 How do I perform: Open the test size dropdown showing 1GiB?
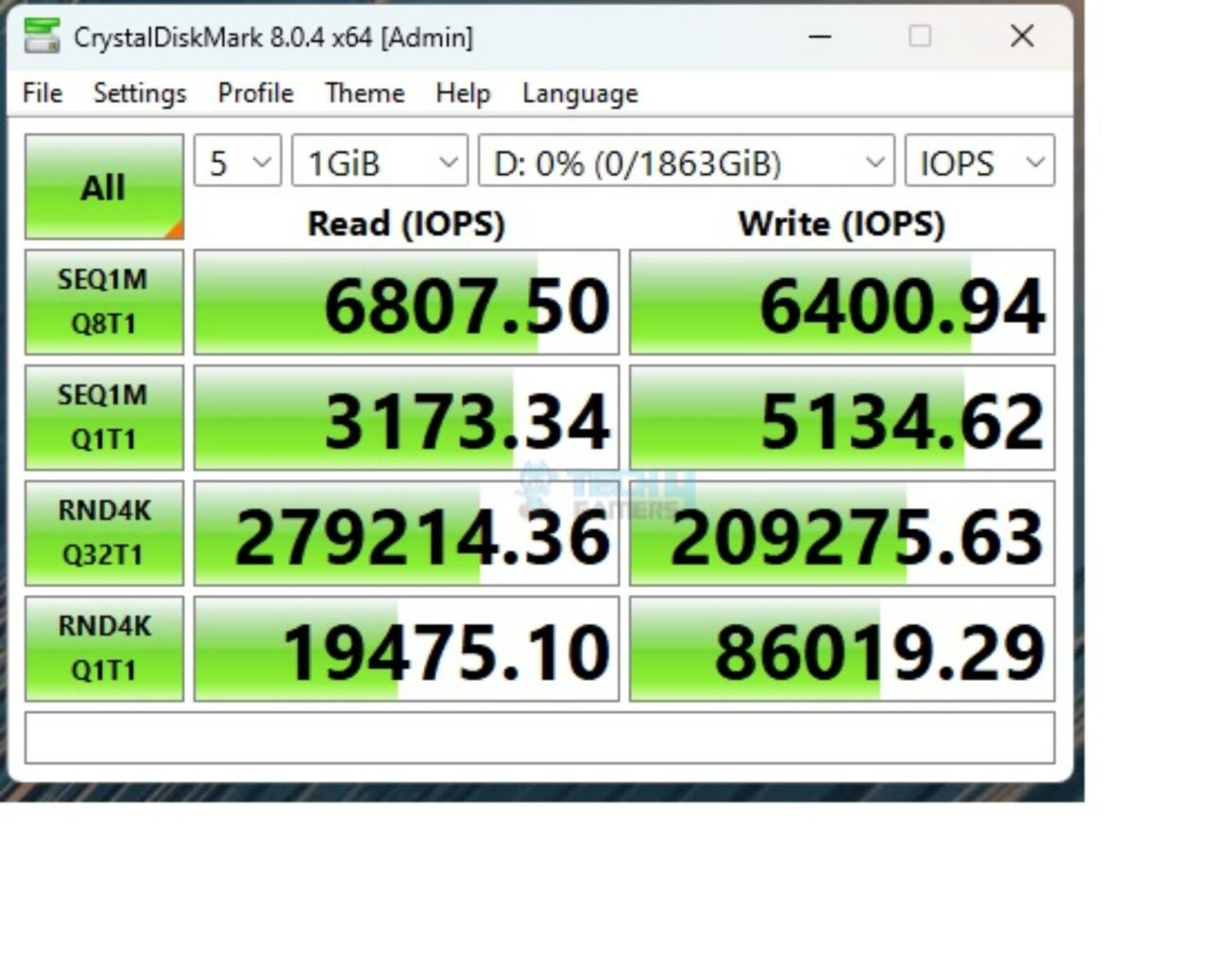[x=380, y=161]
